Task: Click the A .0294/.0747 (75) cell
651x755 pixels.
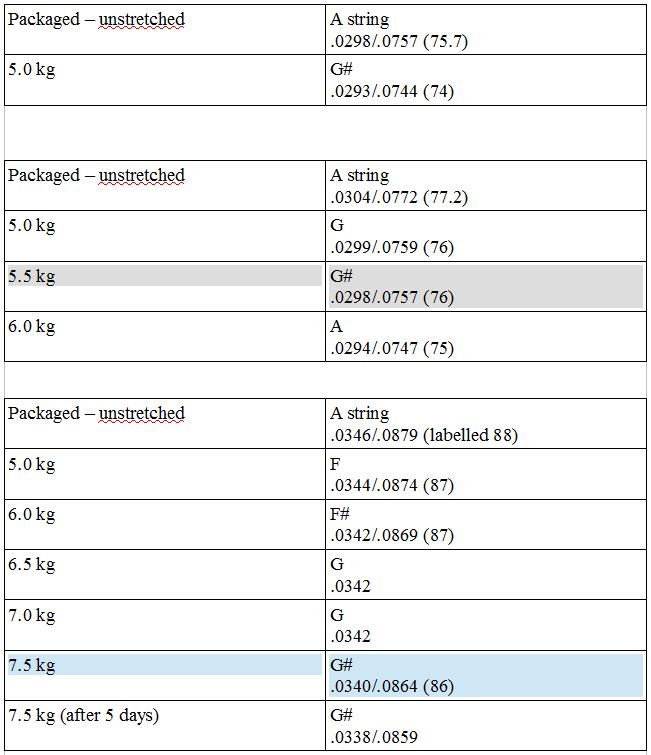Action: coord(486,336)
